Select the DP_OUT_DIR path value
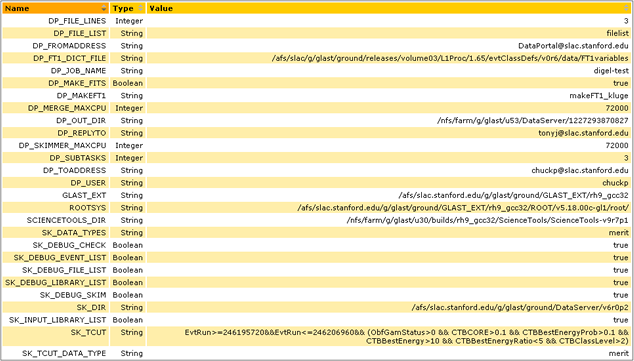634x361 pixels. [533, 120]
